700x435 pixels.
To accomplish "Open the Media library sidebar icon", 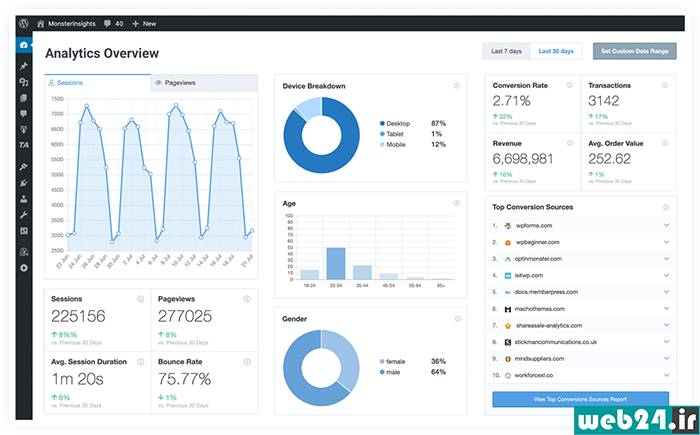I will tap(24, 82).
